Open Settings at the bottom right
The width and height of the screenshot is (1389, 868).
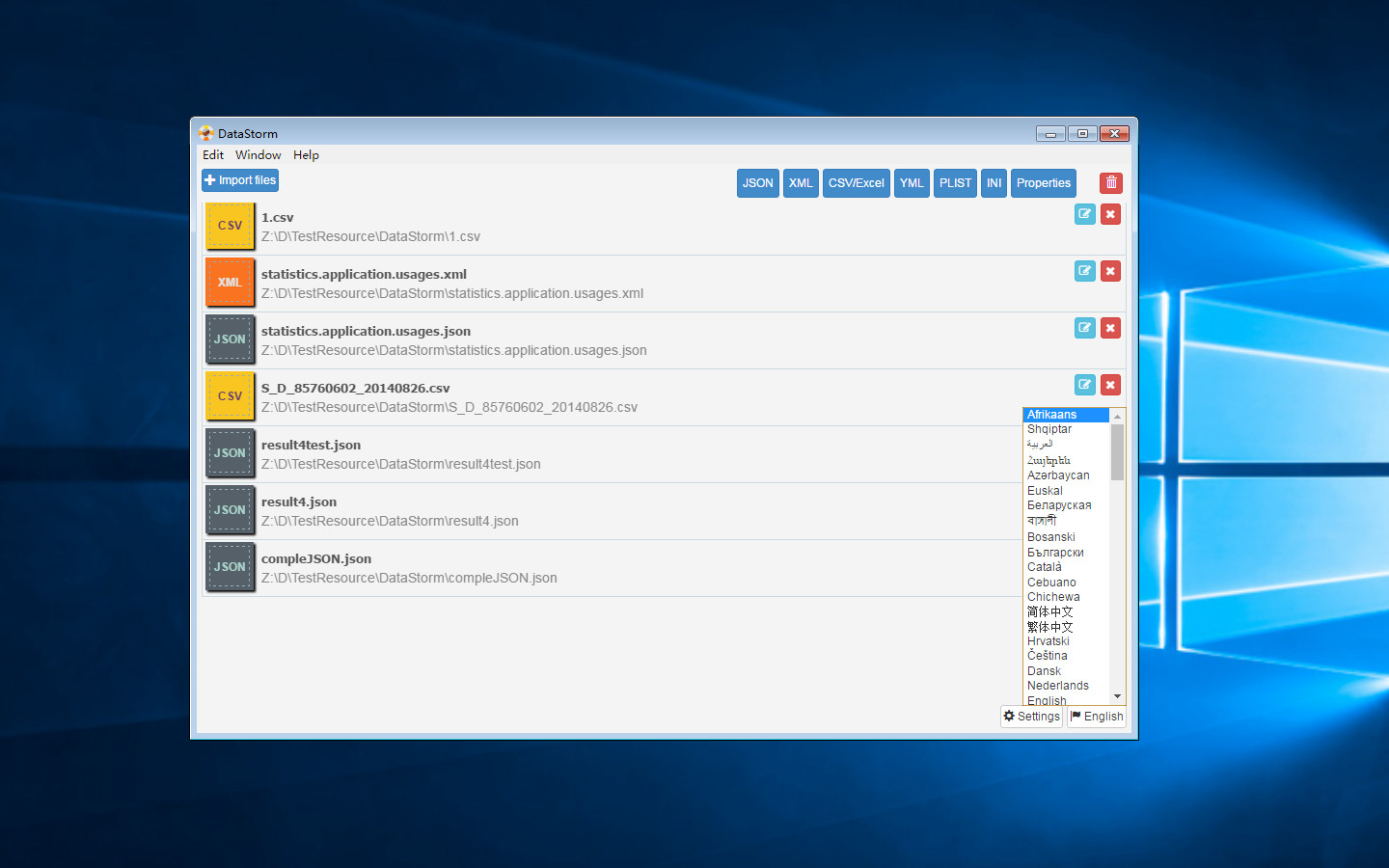pyautogui.click(x=1032, y=717)
